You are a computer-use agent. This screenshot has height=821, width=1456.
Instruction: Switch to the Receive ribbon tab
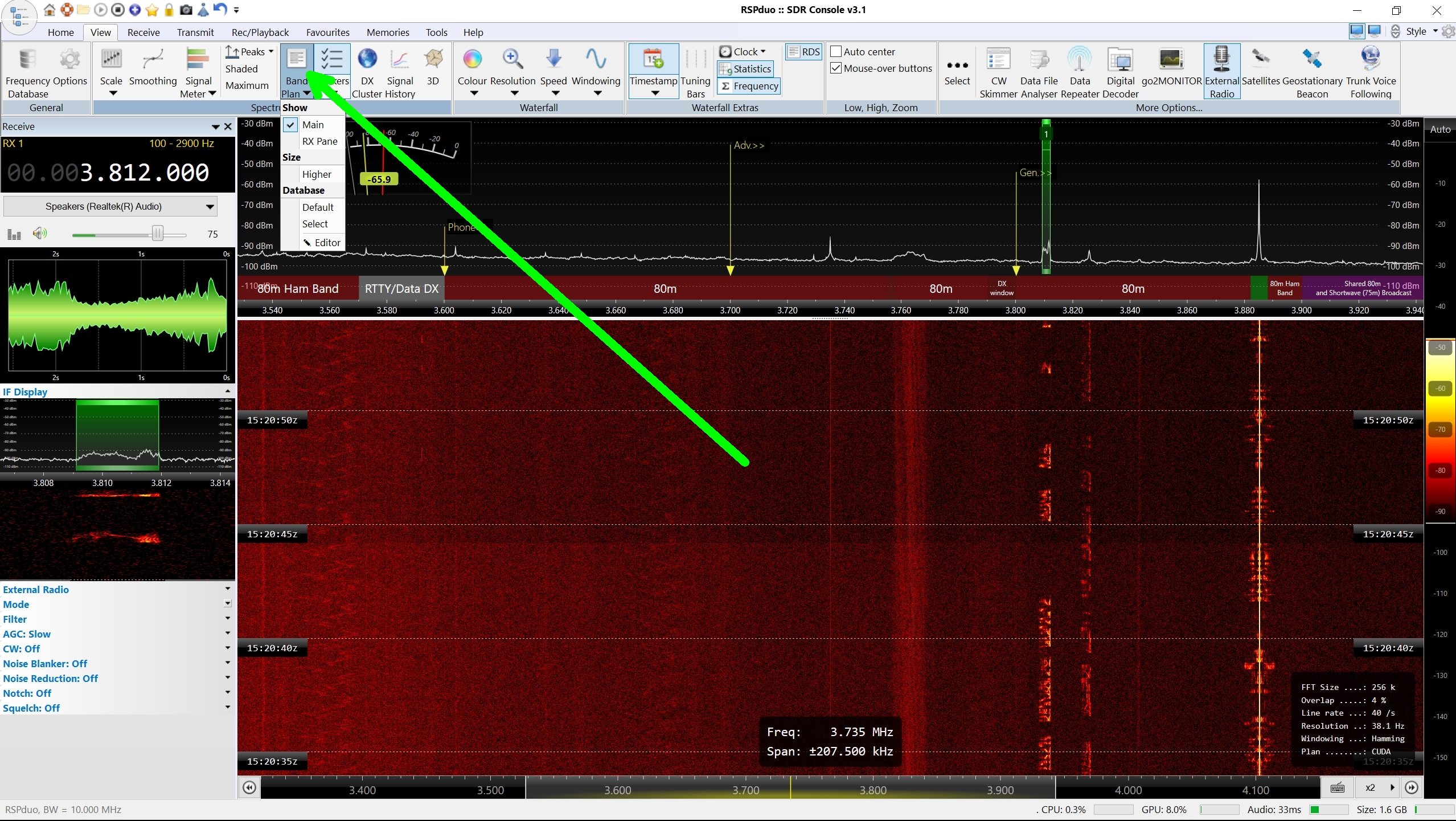pyautogui.click(x=143, y=32)
